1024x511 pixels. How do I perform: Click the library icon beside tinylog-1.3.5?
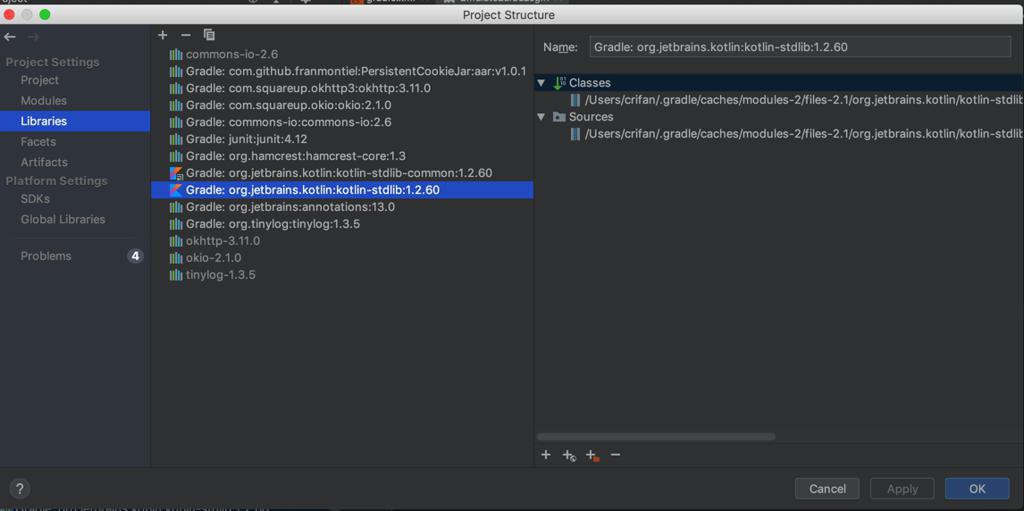176,275
